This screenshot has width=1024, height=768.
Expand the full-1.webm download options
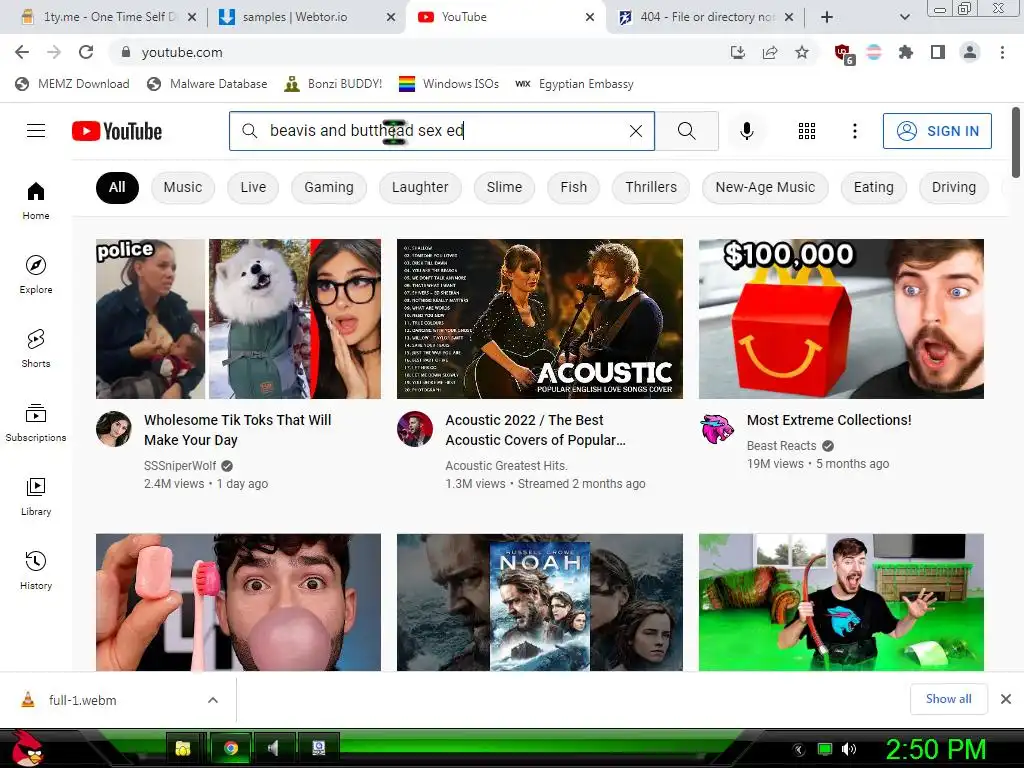pyautogui.click(x=213, y=700)
